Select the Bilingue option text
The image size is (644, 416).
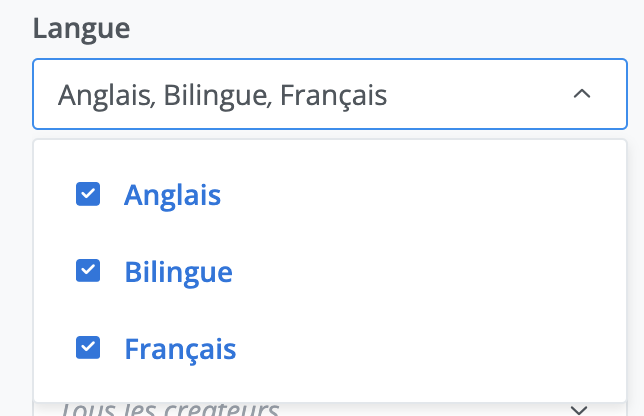pyautogui.click(x=178, y=272)
